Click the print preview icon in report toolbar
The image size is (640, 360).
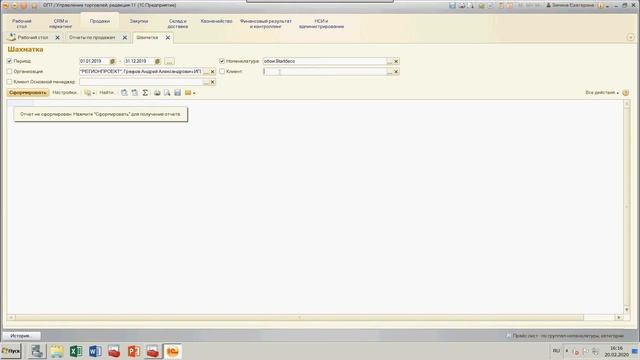click(167, 93)
